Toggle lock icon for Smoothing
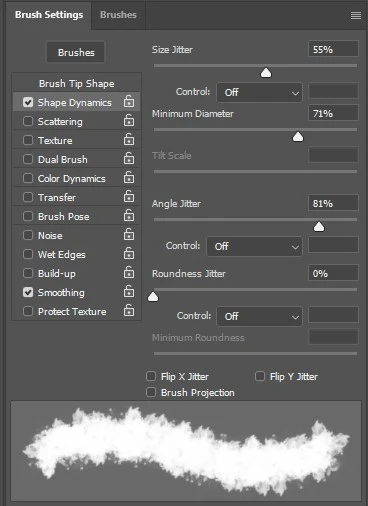Image resolution: width=368 pixels, height=506 pixels. tap(129, 291)
